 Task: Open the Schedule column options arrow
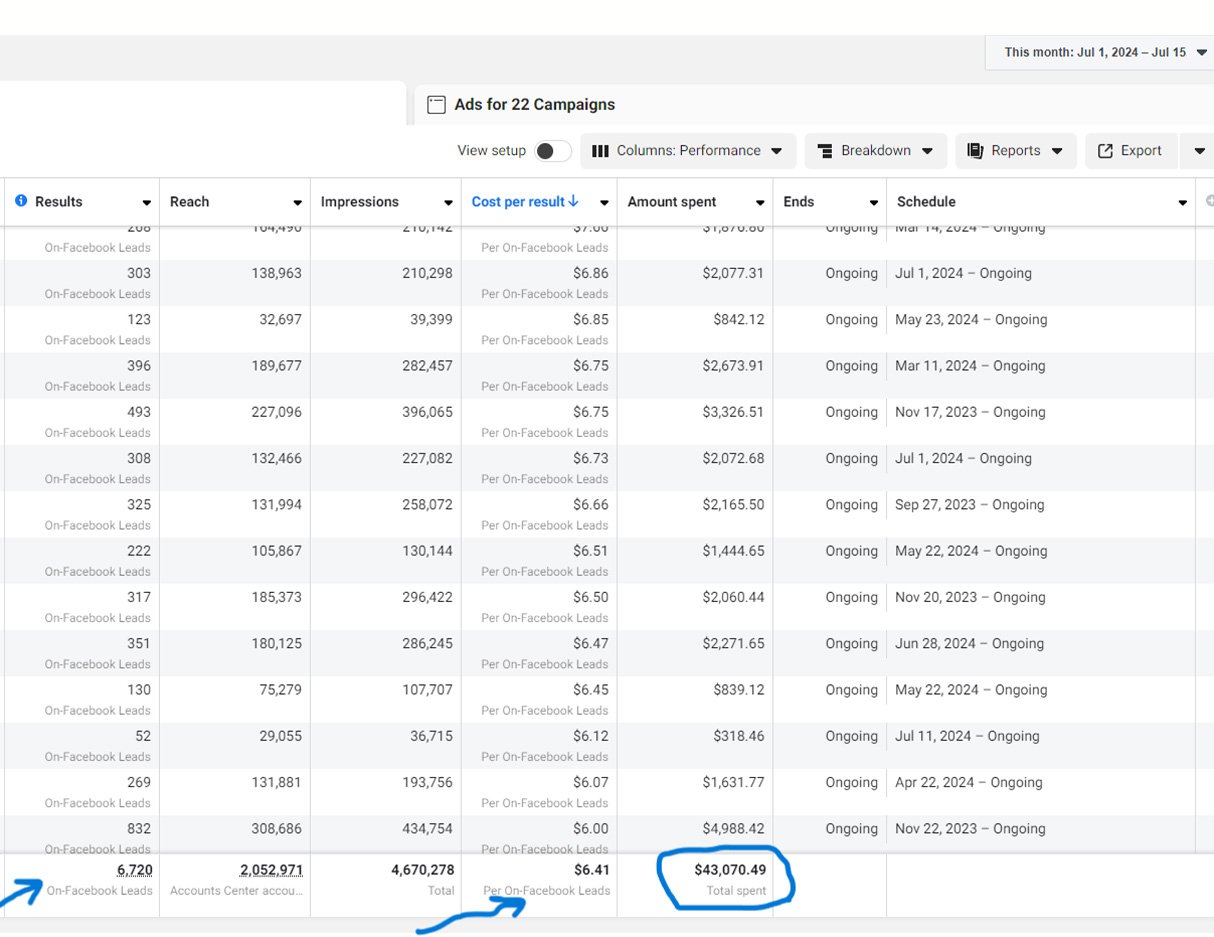1182,203
